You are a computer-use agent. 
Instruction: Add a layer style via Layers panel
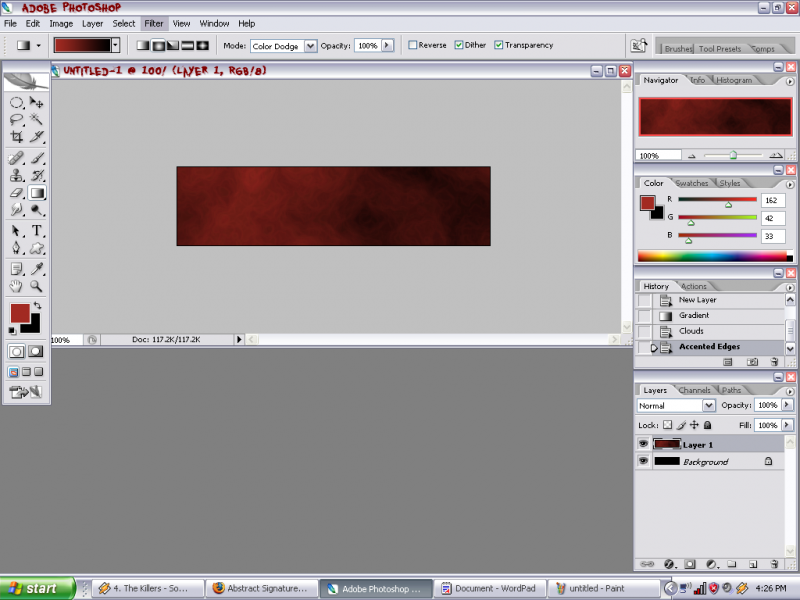coord(669,564)
